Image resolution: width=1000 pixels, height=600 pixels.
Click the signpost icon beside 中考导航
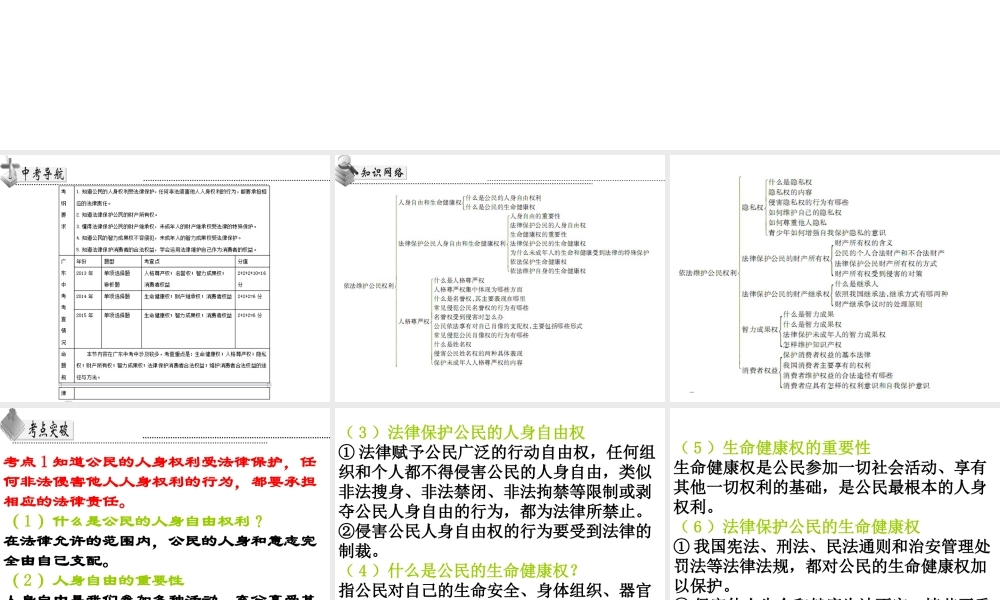pos(10,172)
